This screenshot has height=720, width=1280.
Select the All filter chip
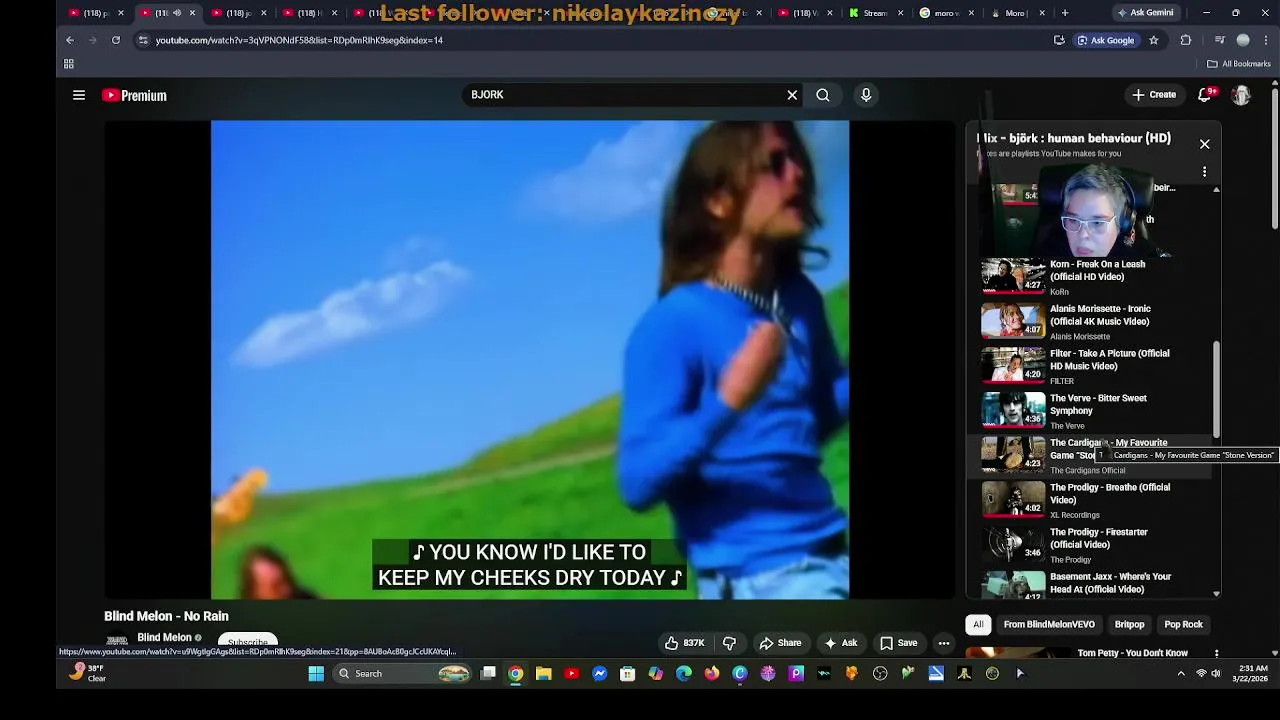point(978,624)
